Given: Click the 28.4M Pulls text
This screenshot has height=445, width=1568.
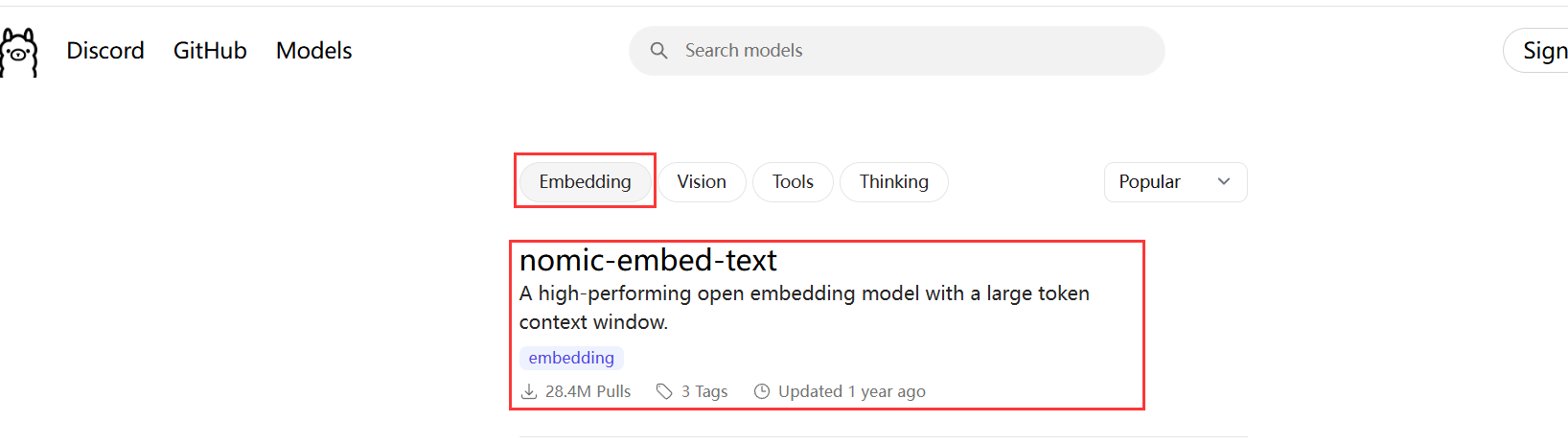Looking at the screenshot, I should coord(588,391).
